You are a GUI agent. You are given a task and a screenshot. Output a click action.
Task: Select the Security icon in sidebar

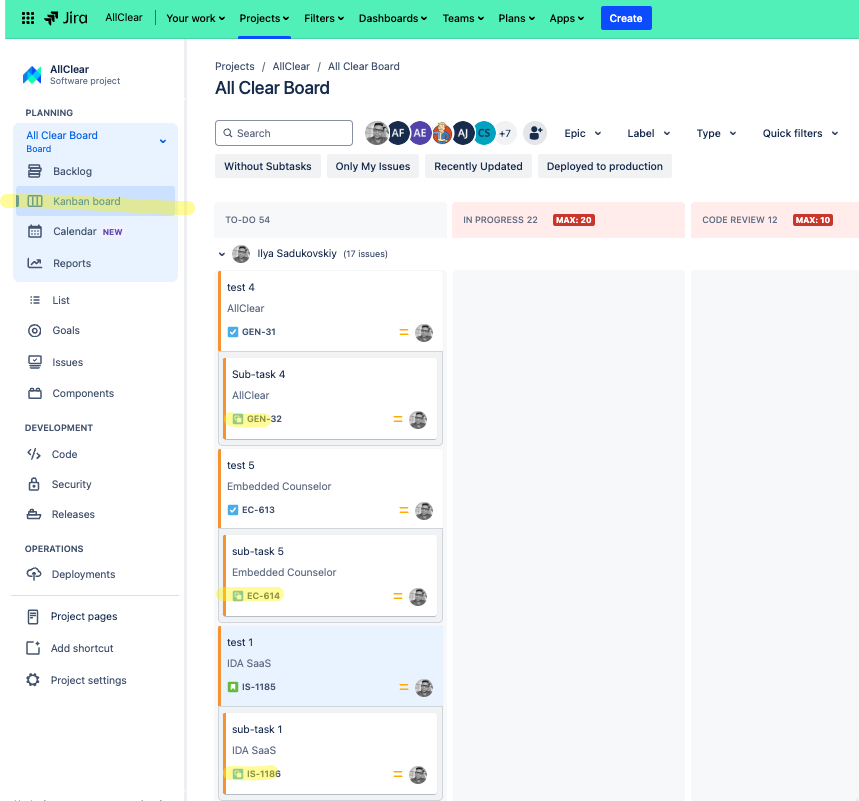click(x=34, y=484)
